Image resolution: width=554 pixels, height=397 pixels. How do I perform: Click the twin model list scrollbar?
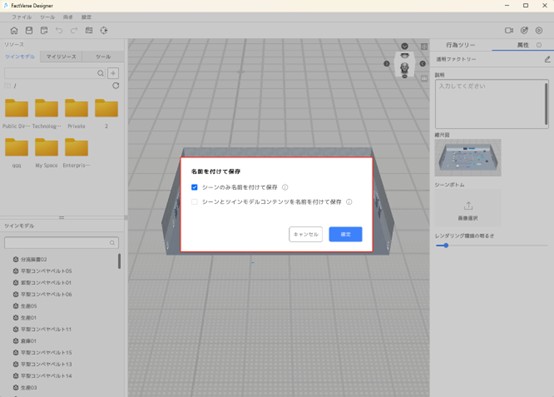coord(119,261)
